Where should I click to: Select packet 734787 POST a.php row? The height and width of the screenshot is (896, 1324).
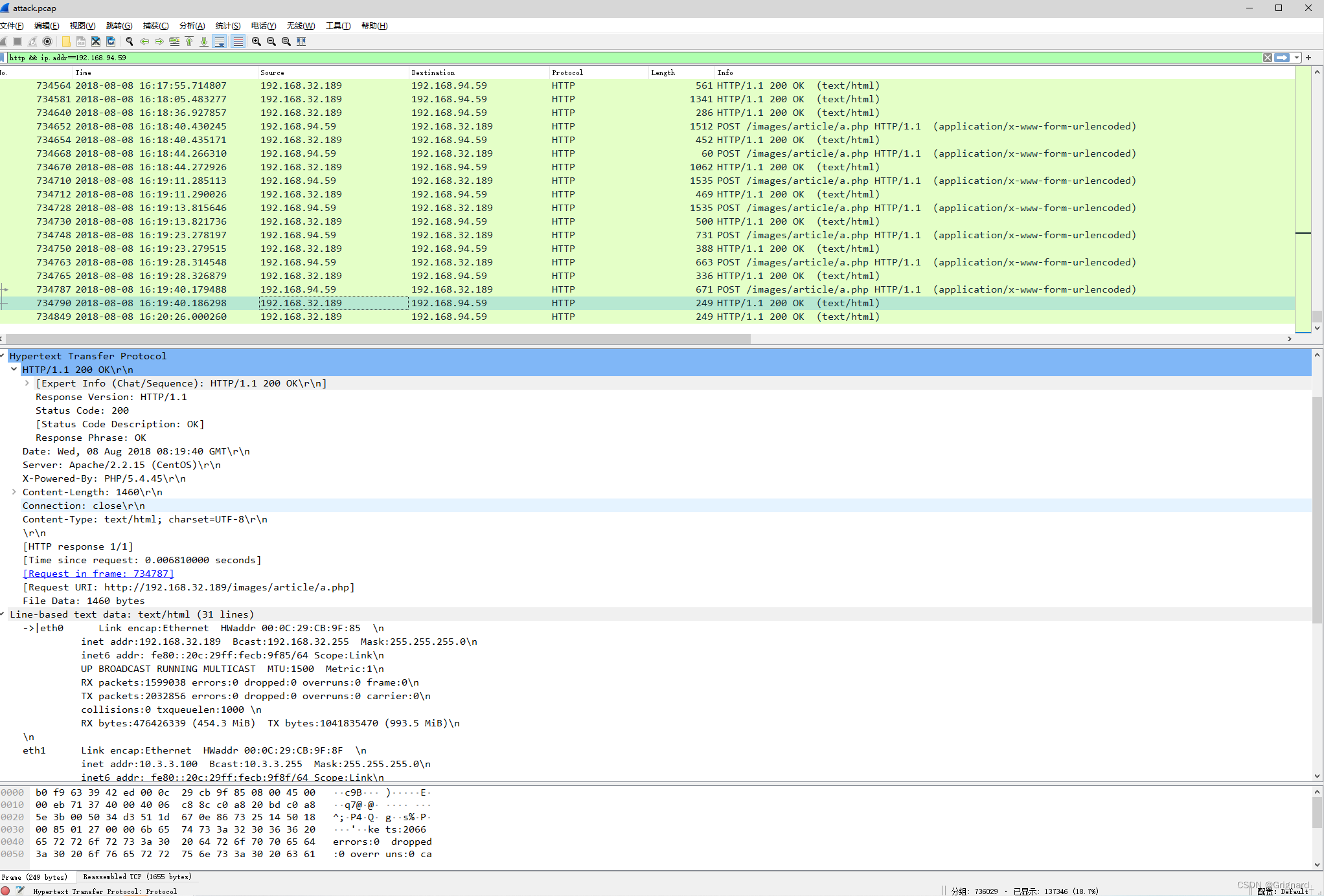pyautogui.click(x=647, y=289)
